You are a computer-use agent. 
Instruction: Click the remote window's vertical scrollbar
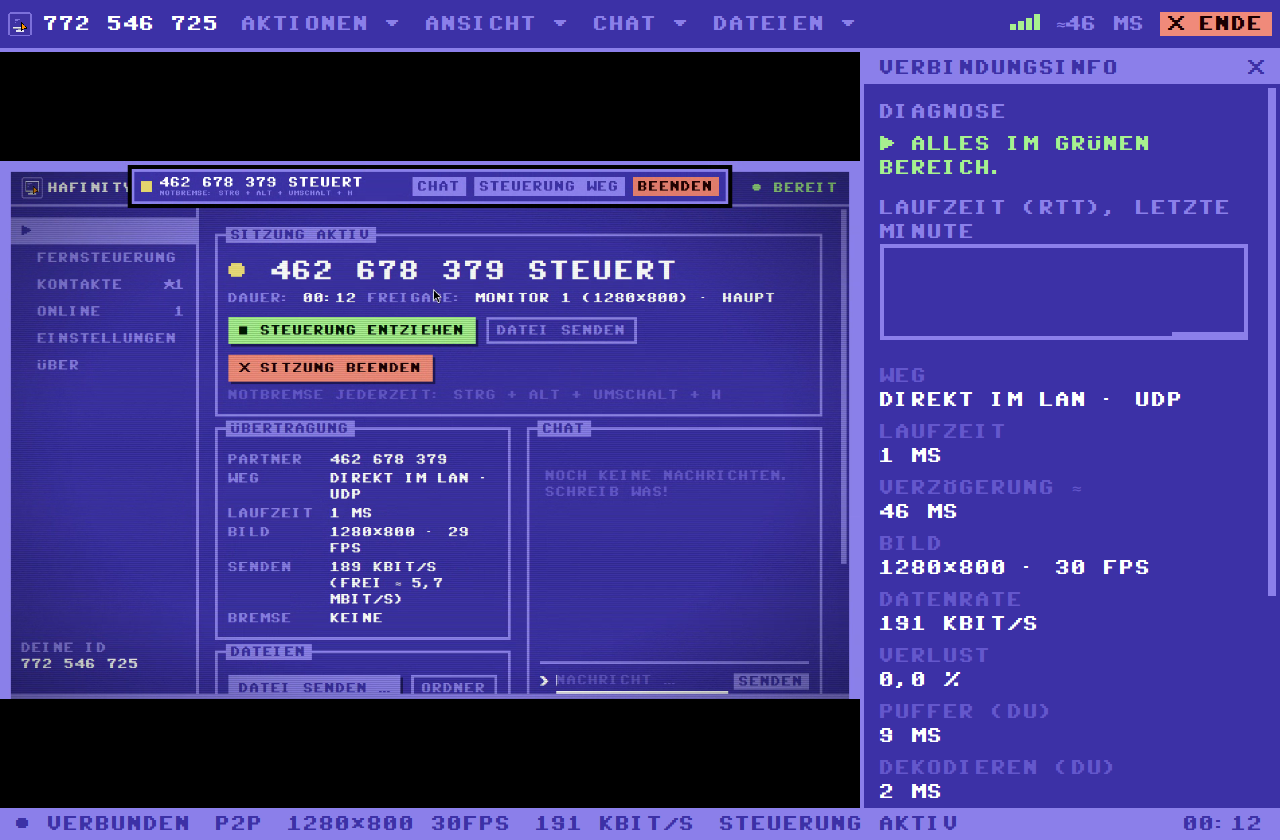(844, 387)
